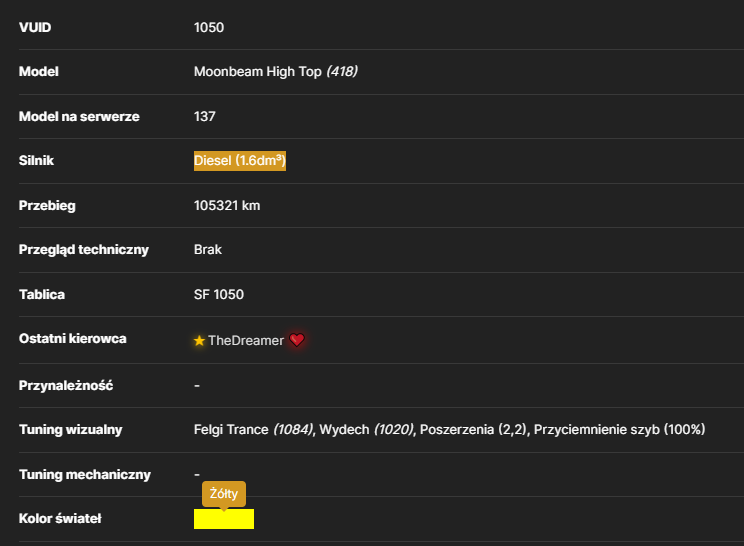Click Moonbeam High Top model name
This screenshot has width=744, height=546.
[258, 72]
